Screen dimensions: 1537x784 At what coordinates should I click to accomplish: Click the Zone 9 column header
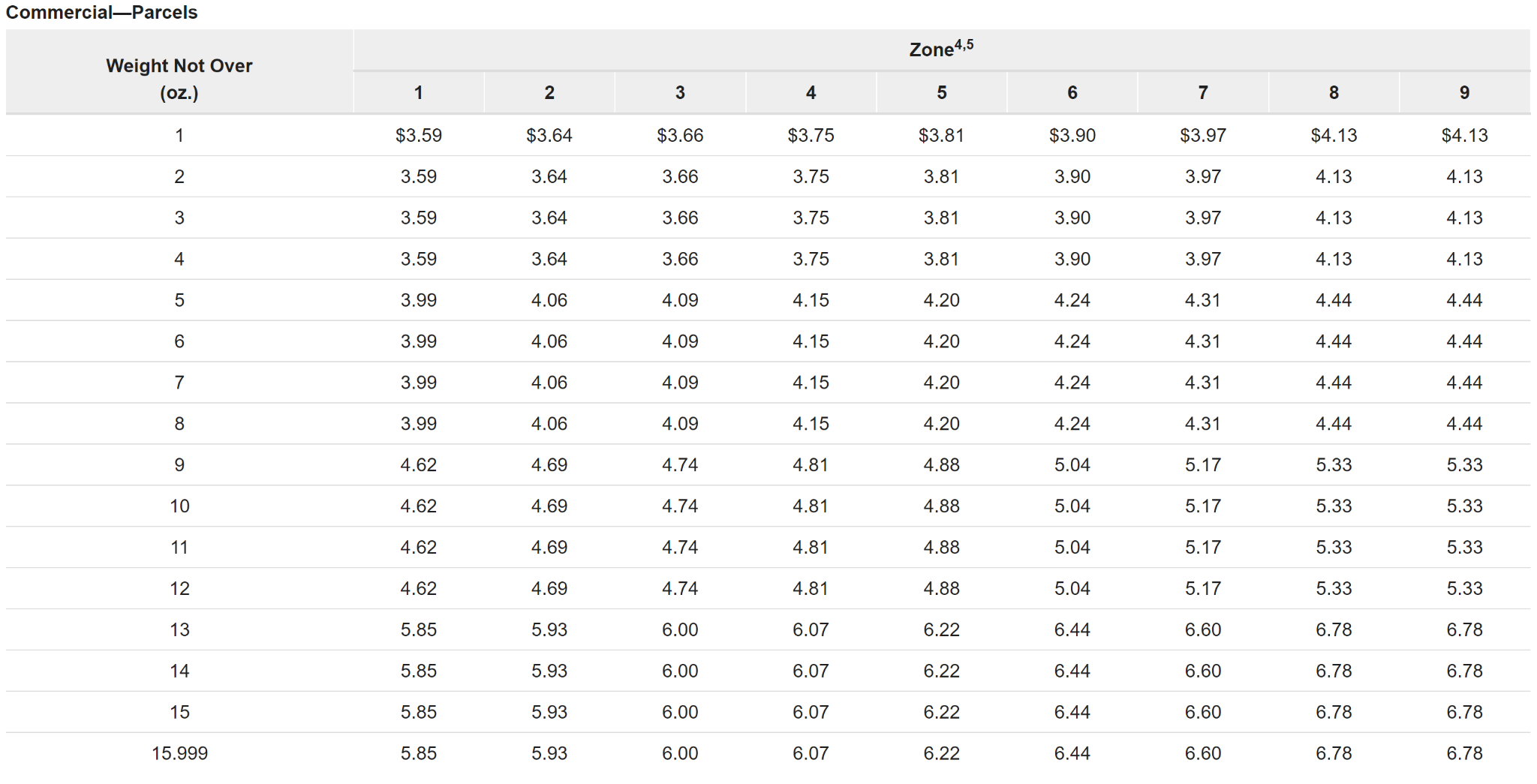click(1464, 92)
